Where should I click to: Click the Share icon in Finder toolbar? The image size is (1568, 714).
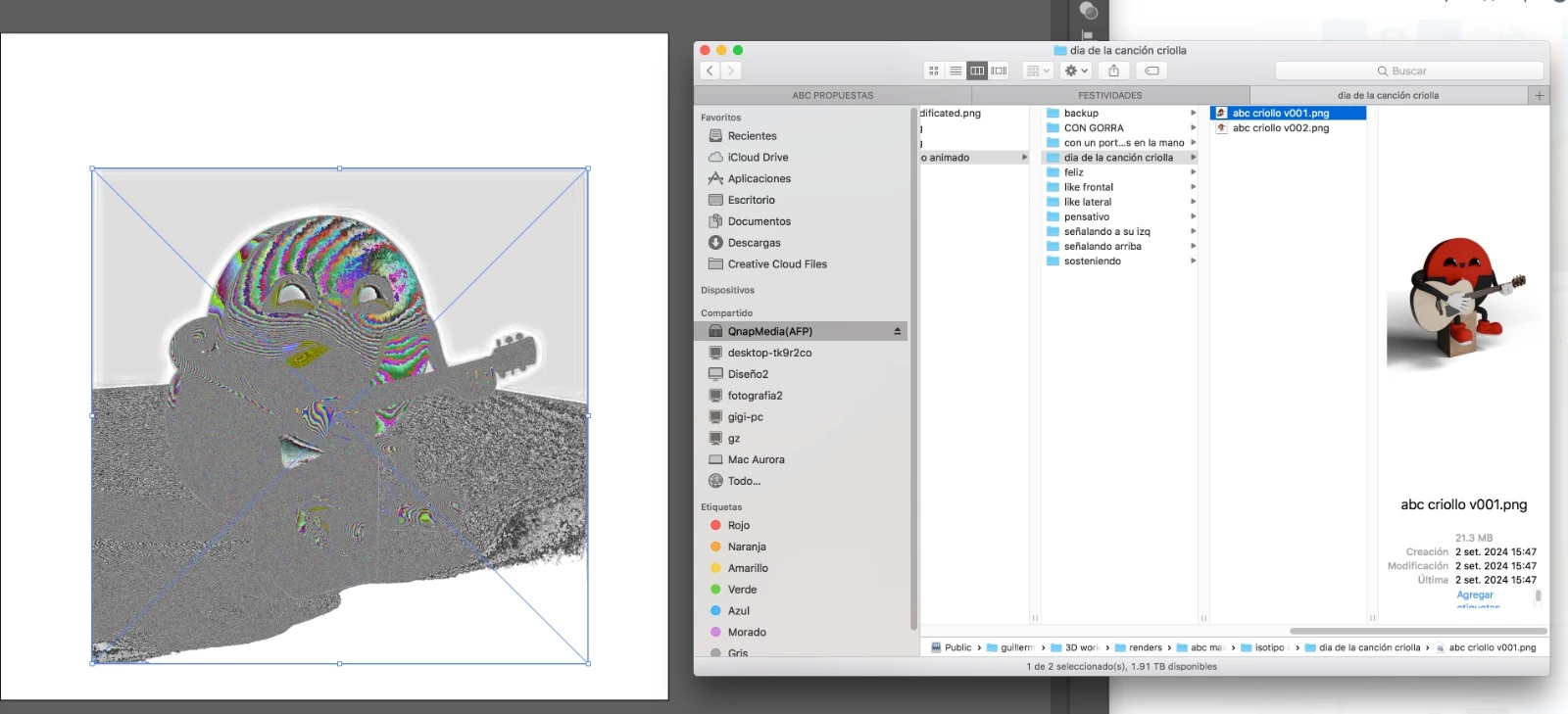click(x=1113, y=71)
